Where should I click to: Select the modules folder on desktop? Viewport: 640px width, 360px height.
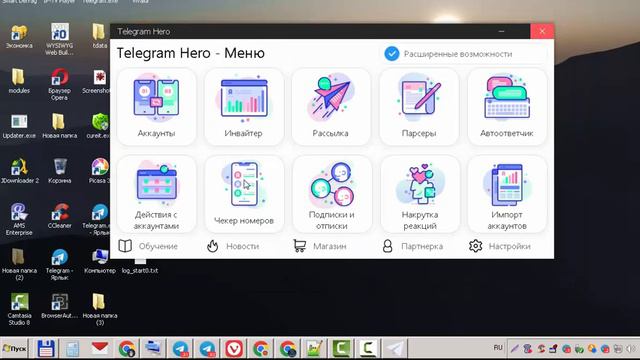pos(19,81)
